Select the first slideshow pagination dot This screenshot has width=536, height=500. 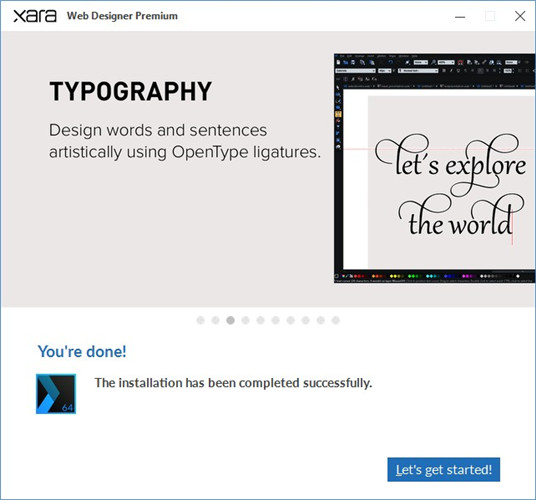200,320
